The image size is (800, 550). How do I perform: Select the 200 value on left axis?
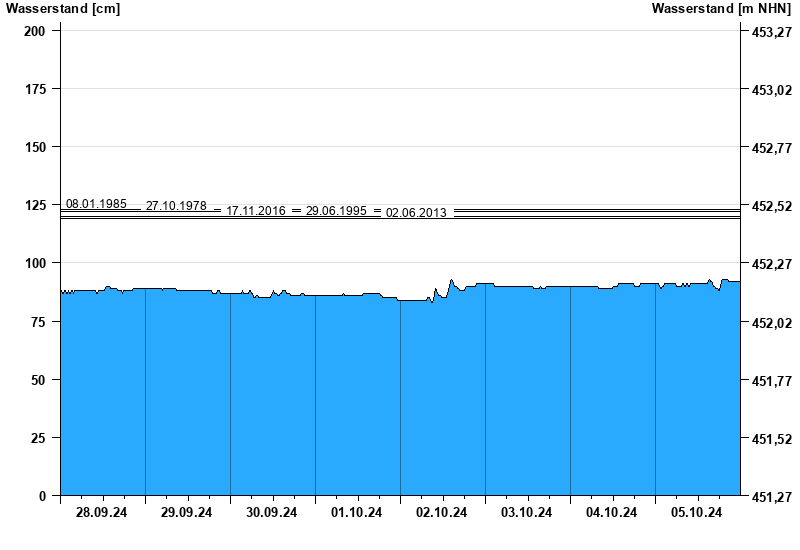(35, 31)
